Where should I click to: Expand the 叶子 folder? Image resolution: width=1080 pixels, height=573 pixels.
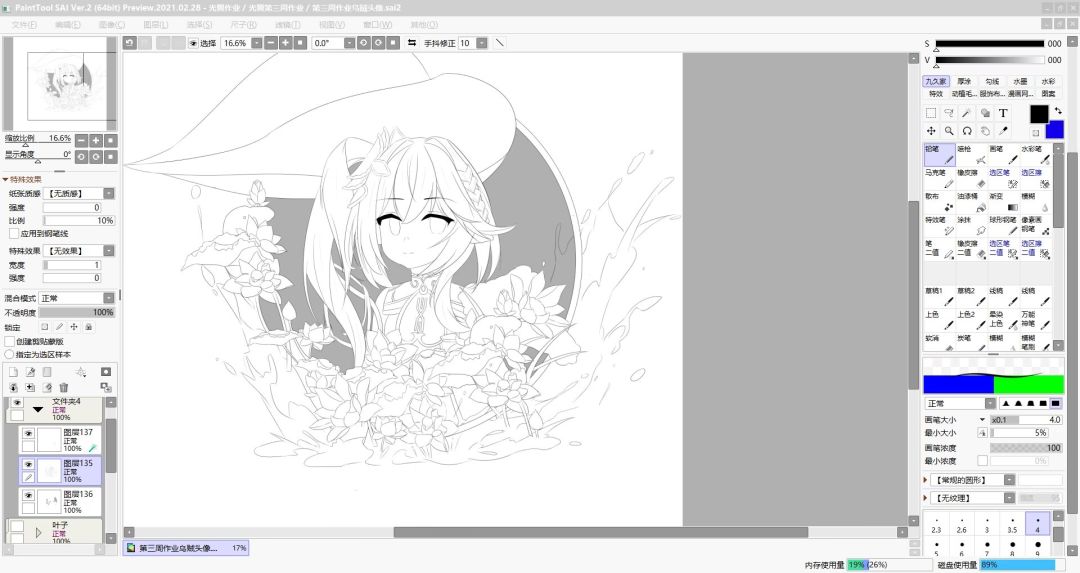pos(39,532)
